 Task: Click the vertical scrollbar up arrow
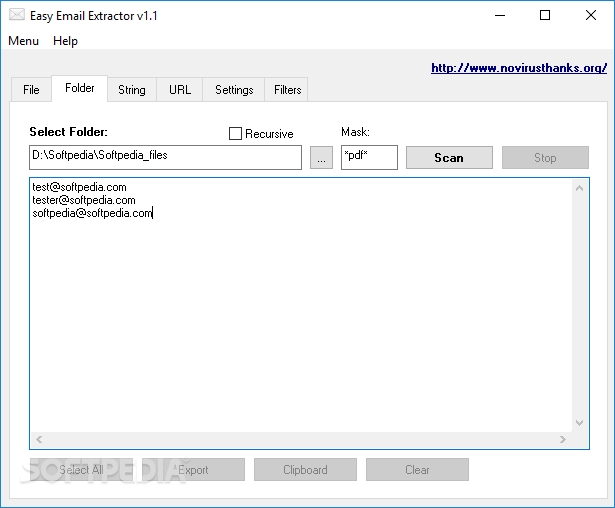(x=579, y=188)
